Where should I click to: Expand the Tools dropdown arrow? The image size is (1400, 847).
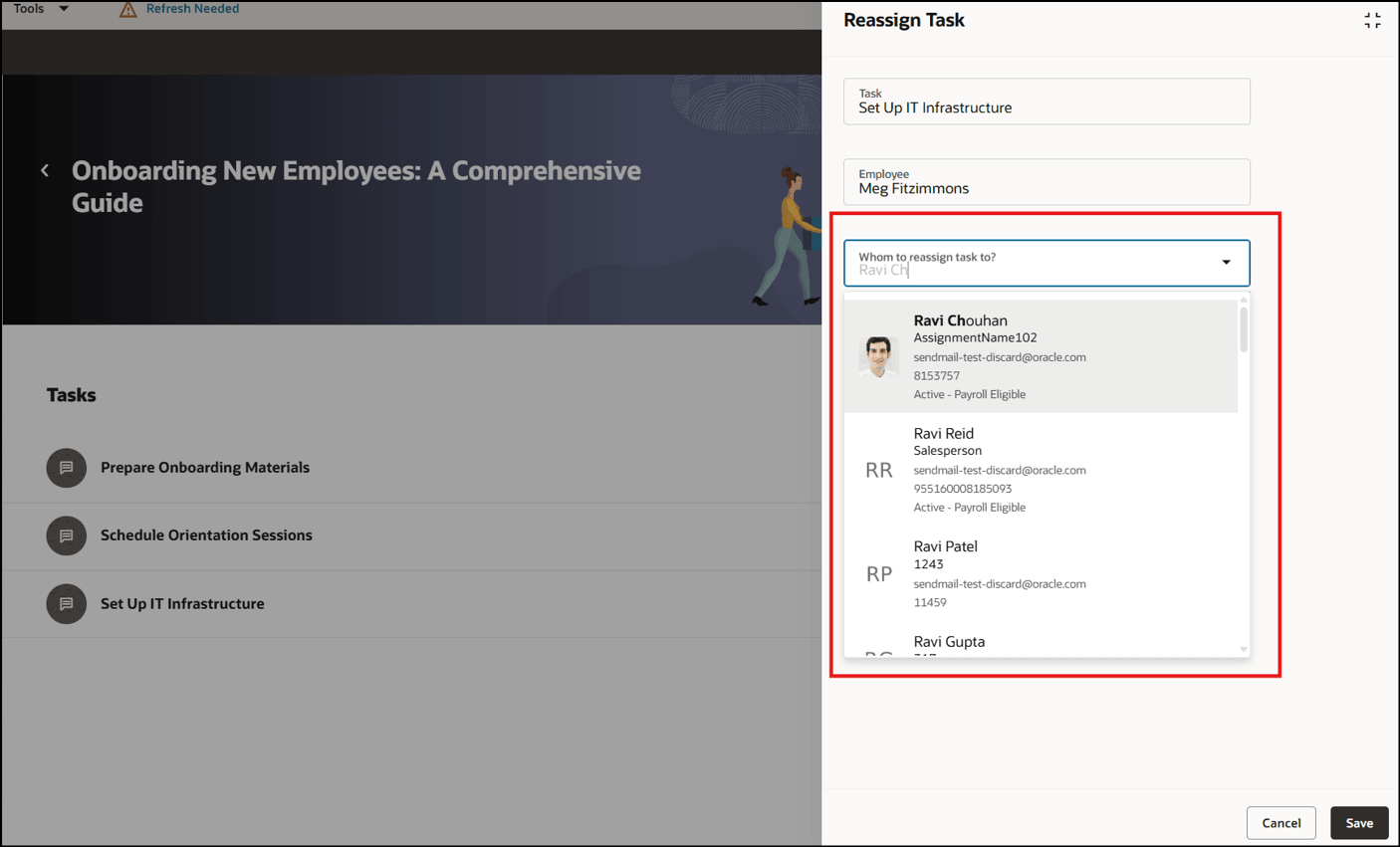[x=64, y=8]
